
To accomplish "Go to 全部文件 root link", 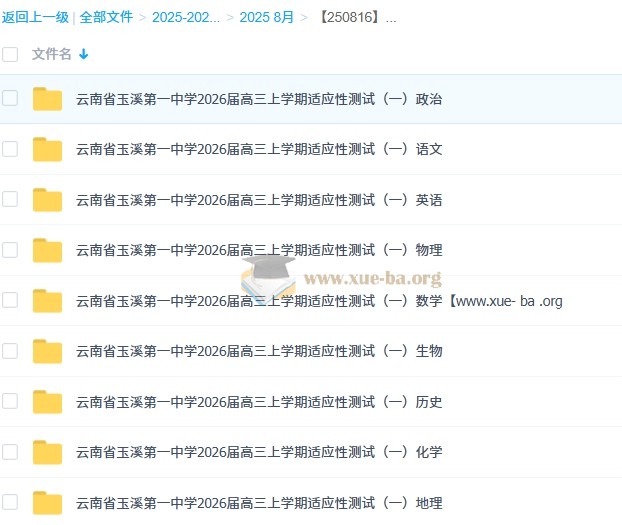I will (106, 17).
